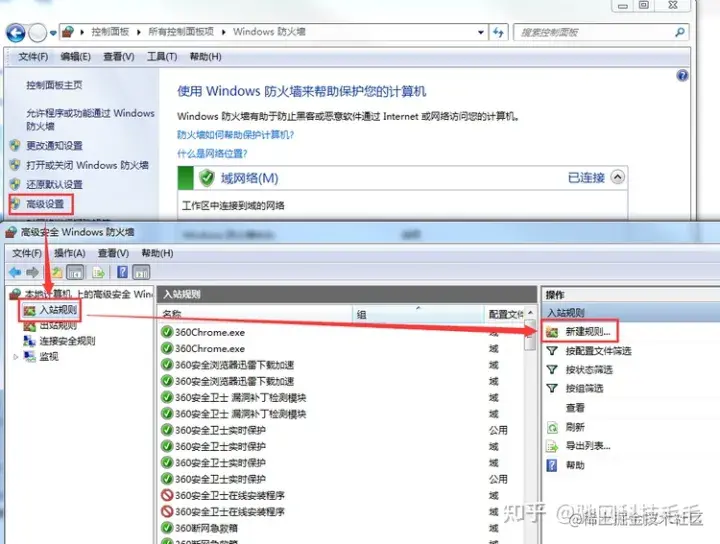This screenshot has width=720, height=544.
Task: Click 还原默认设置 link
Action: click(x=54, y=185)
